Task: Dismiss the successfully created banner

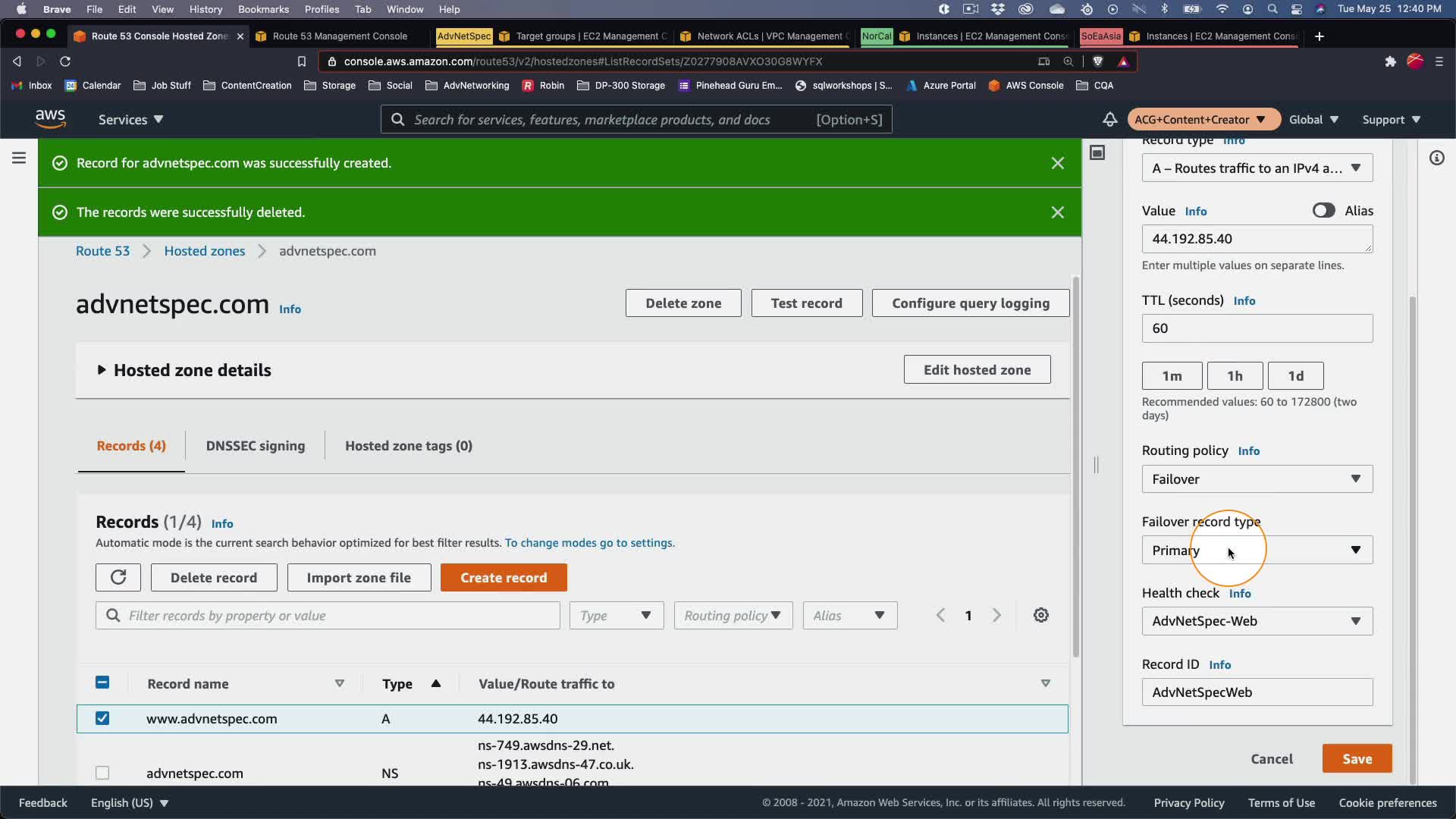Action: tap(1058, 163)
